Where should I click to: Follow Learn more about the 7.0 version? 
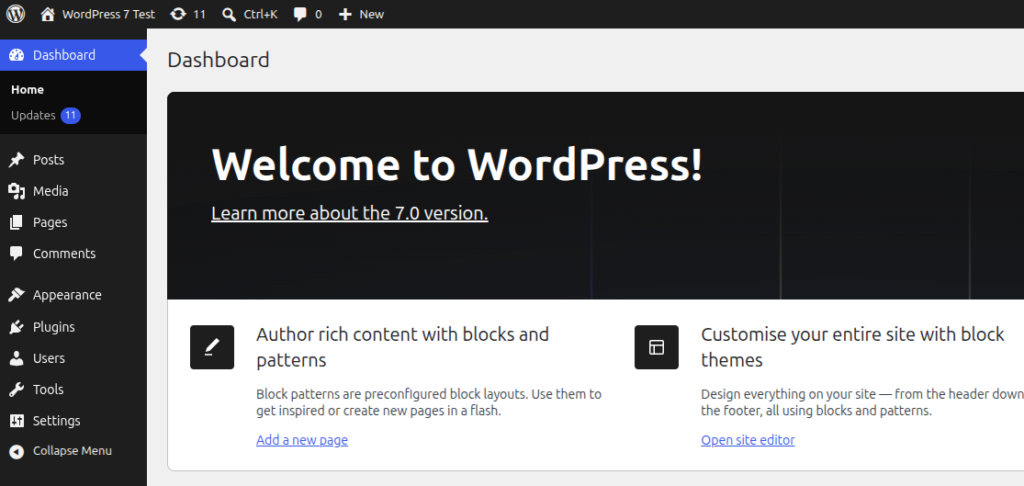tap(349, 214)
